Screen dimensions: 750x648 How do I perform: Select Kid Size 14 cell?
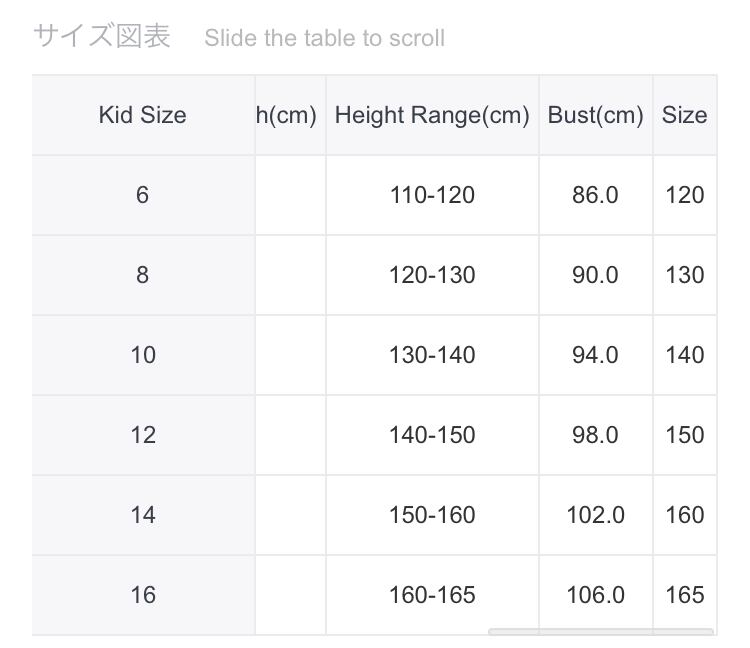point(142,515)
